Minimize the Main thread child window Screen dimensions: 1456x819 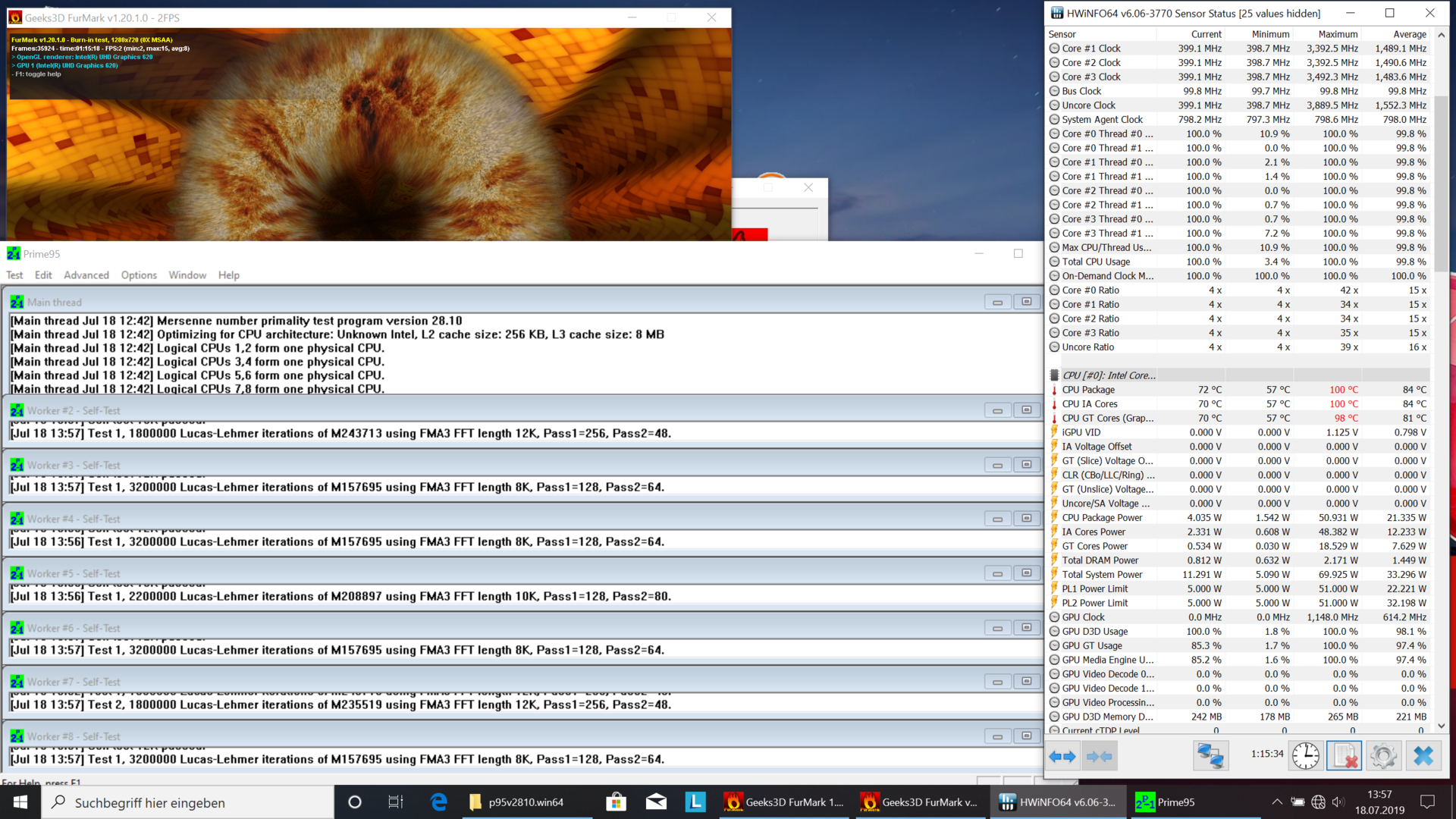pos(997,302)
